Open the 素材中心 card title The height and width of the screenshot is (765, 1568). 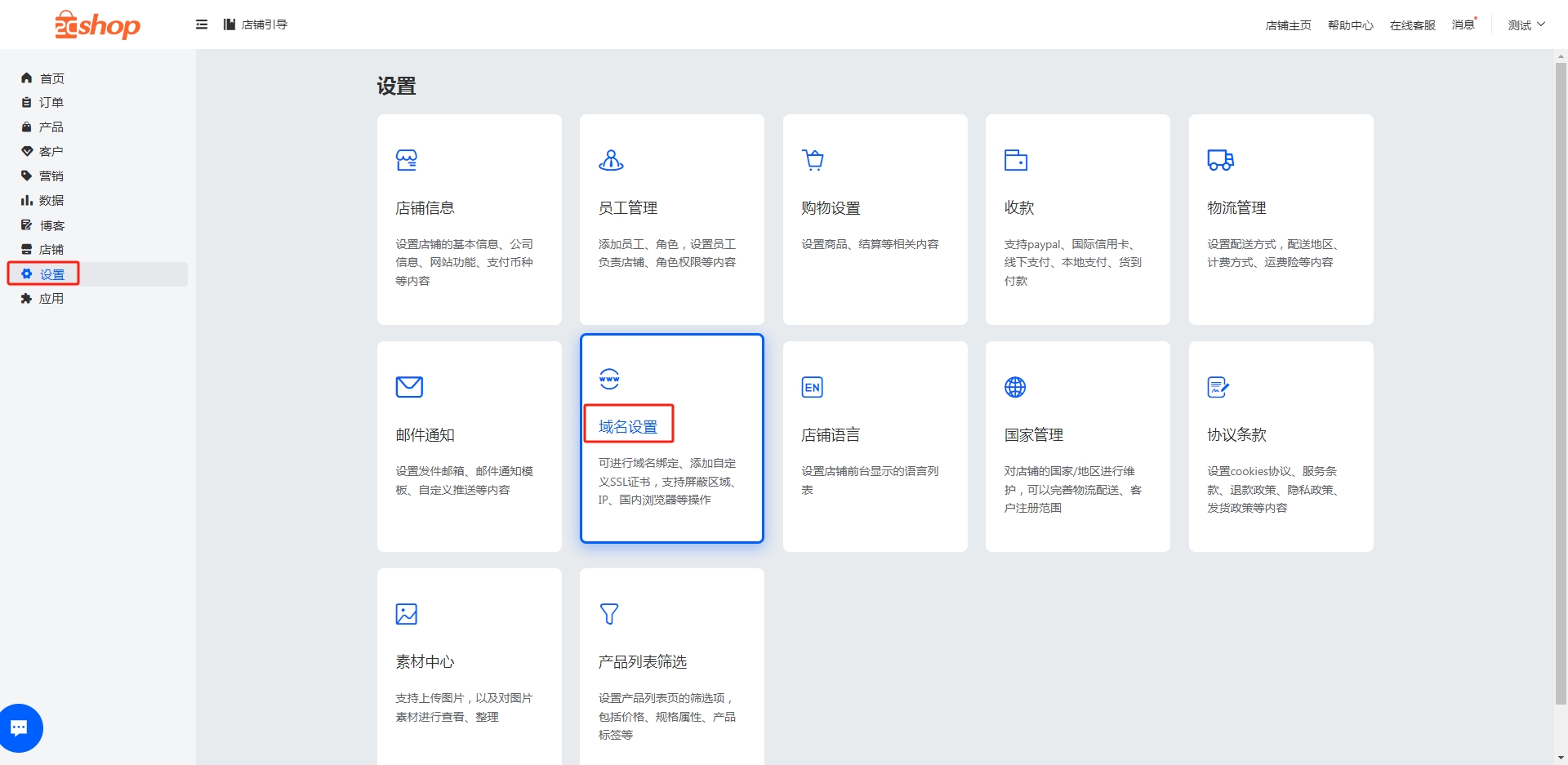(425, 662)
